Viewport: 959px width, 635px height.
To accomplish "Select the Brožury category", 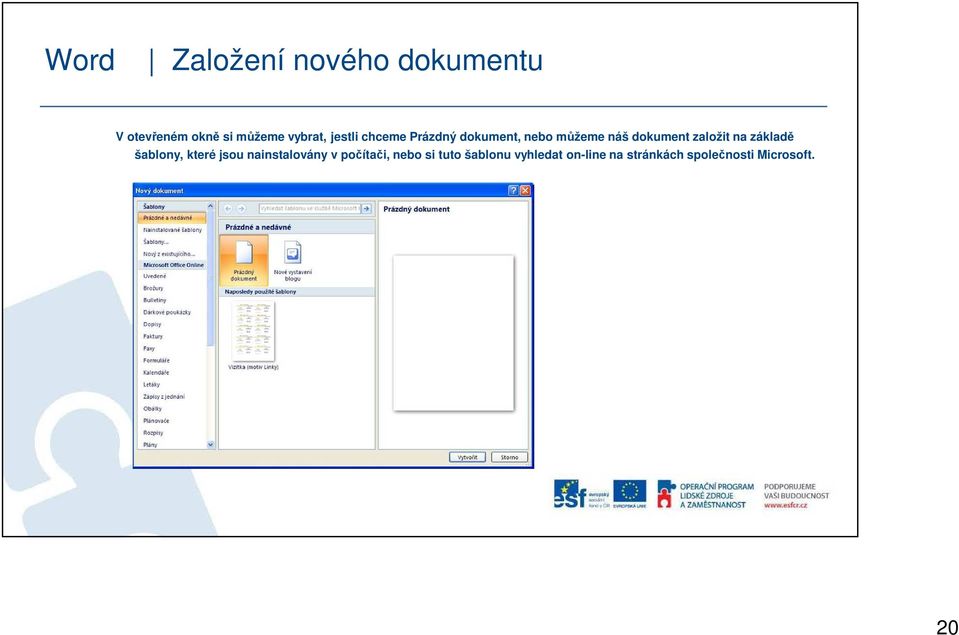I will click(x=153, y=288).
